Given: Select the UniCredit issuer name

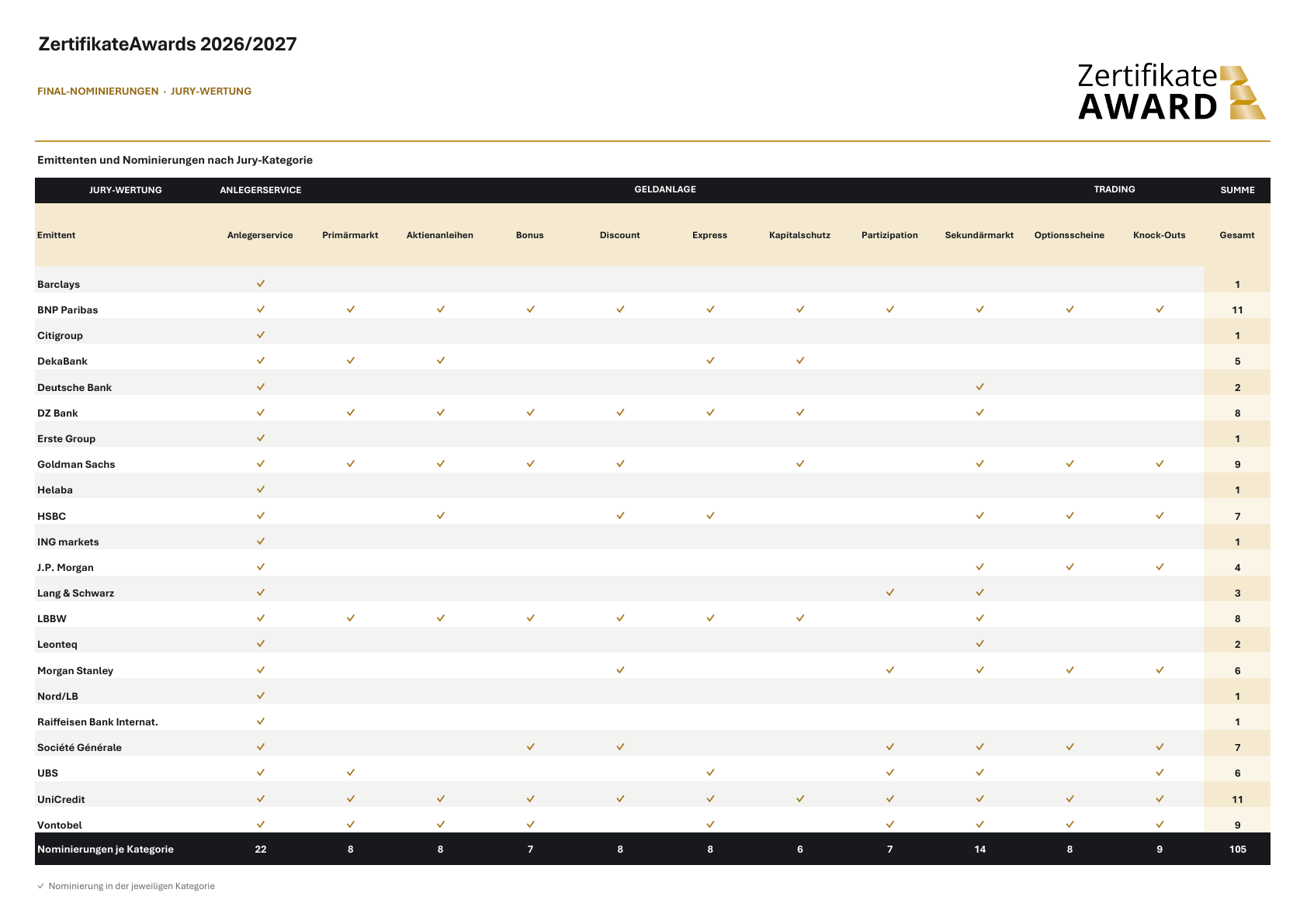Looking at the screenshot, I should (61, 800).
